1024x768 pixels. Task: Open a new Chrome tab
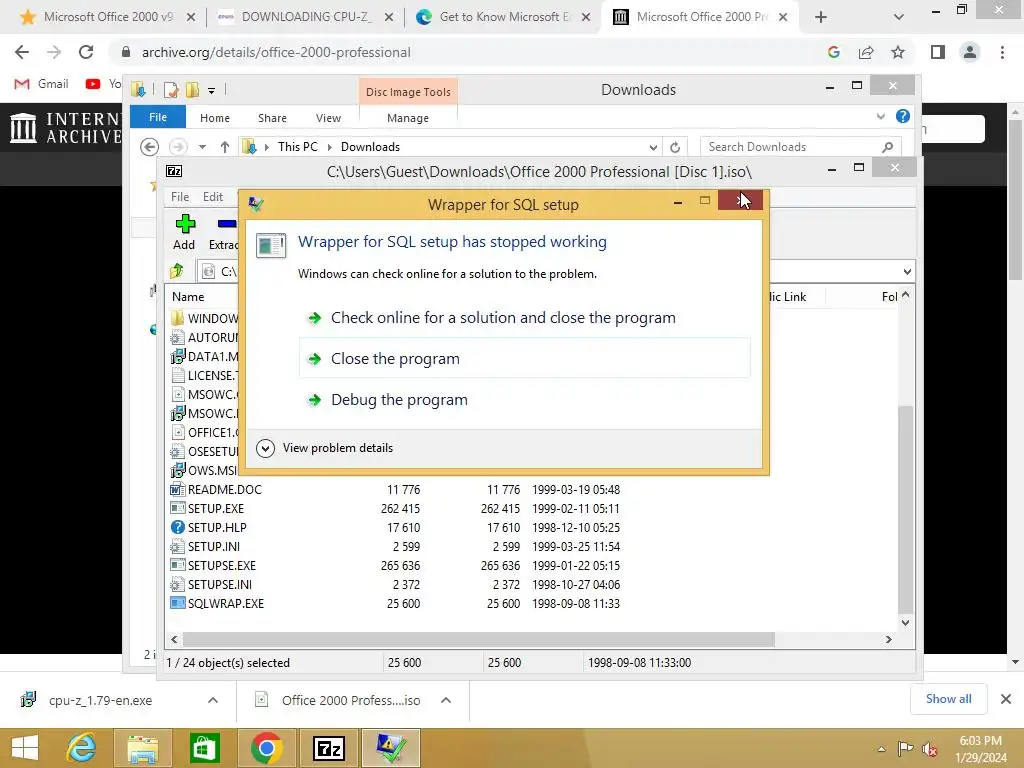click(821, 17)
